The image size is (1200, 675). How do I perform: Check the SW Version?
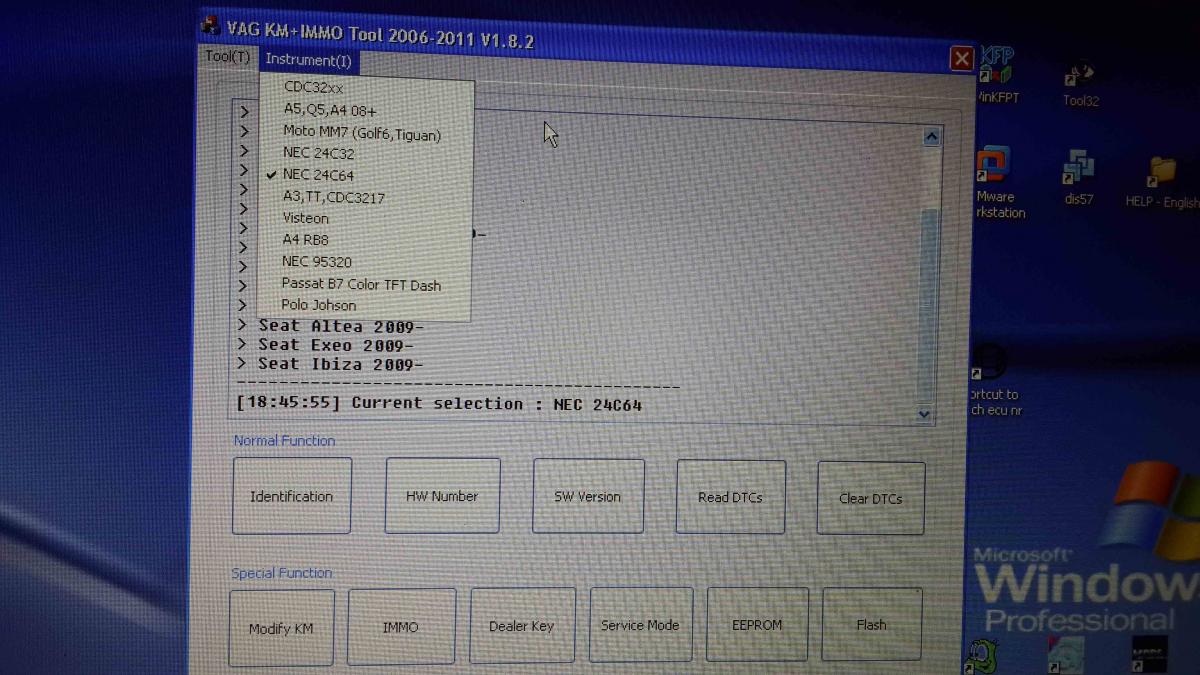click(x=588, y=496)
